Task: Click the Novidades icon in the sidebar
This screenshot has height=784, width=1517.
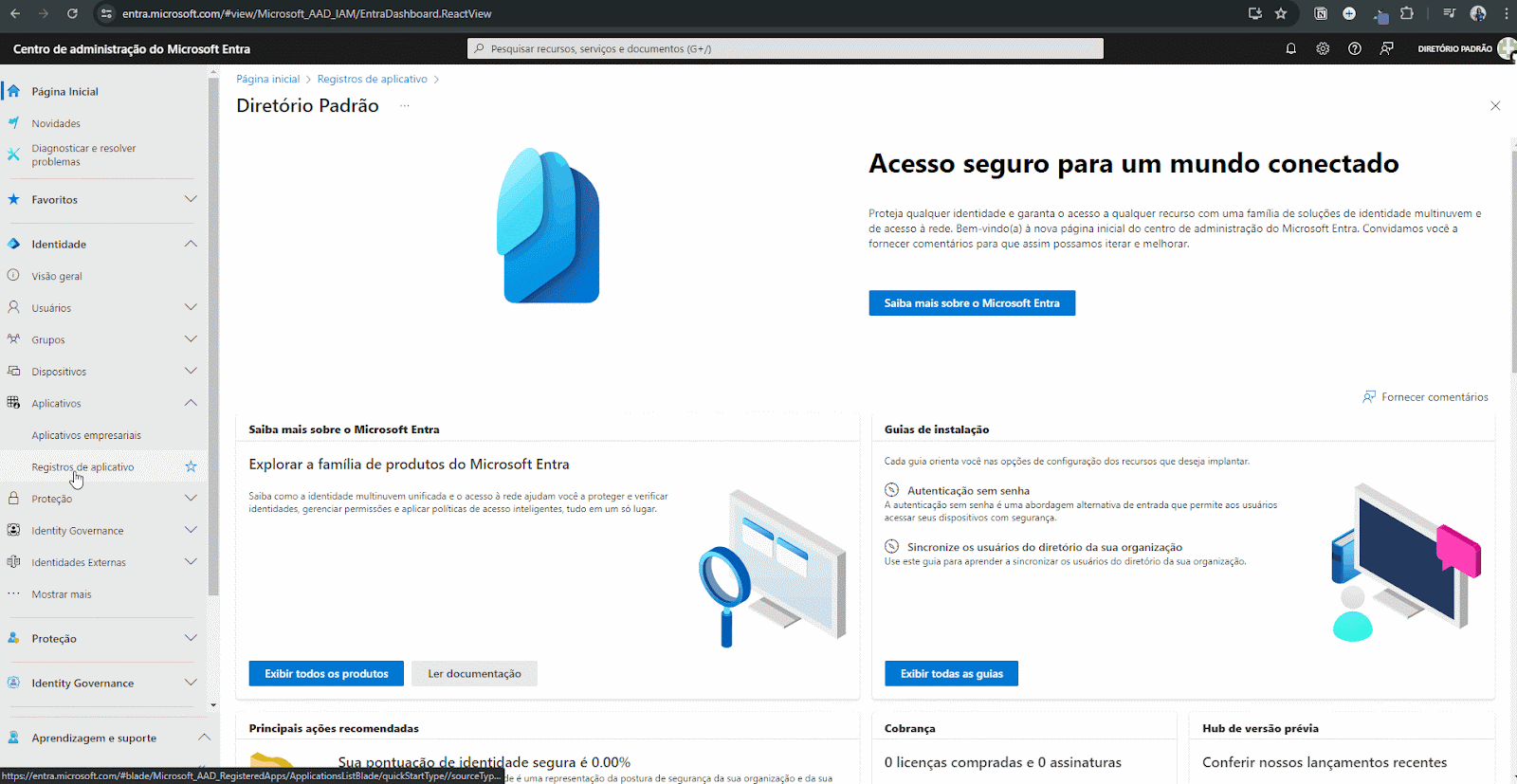Action: point(13,123)
